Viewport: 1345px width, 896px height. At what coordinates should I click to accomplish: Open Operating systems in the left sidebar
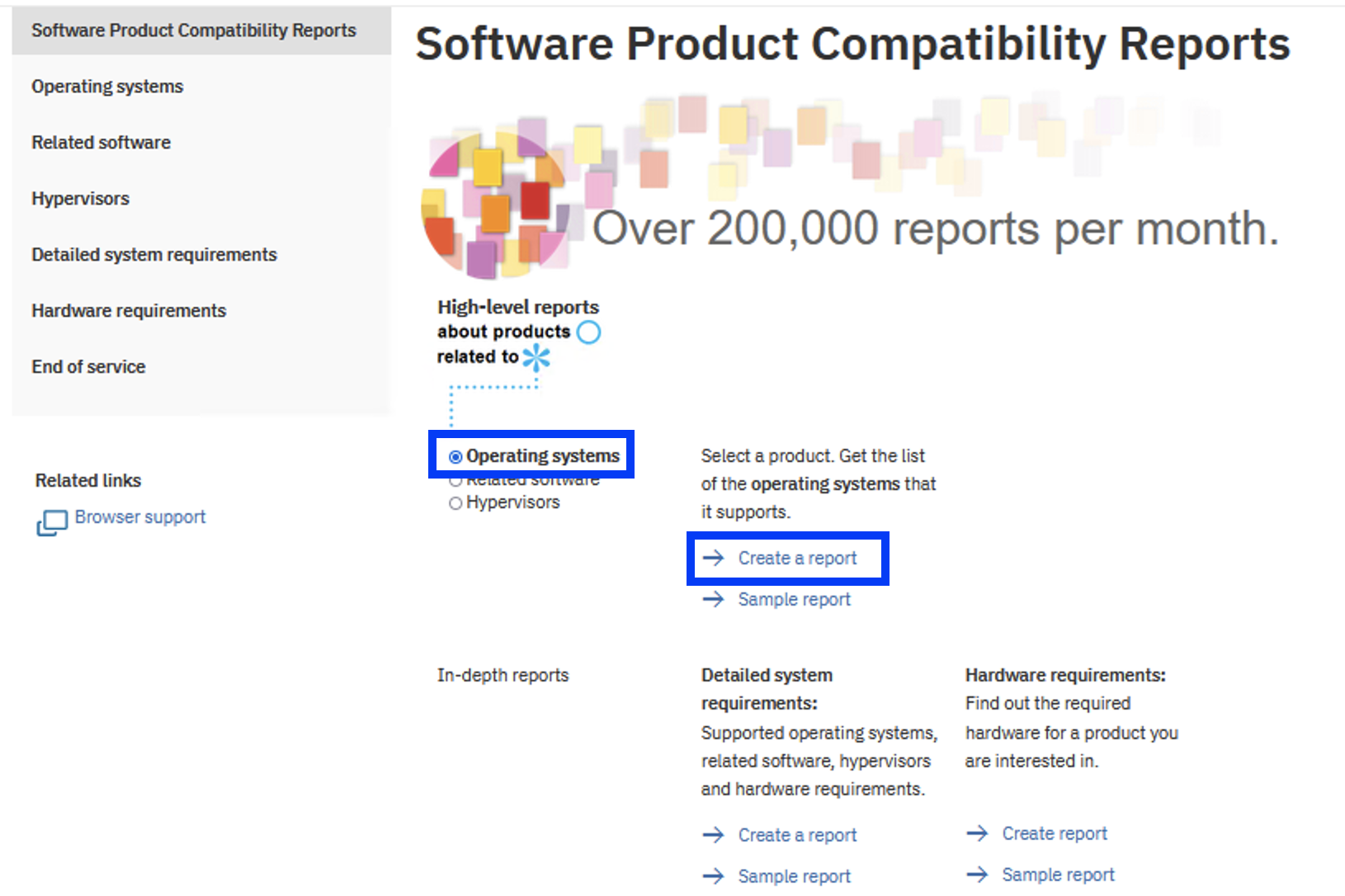[107, 87]
